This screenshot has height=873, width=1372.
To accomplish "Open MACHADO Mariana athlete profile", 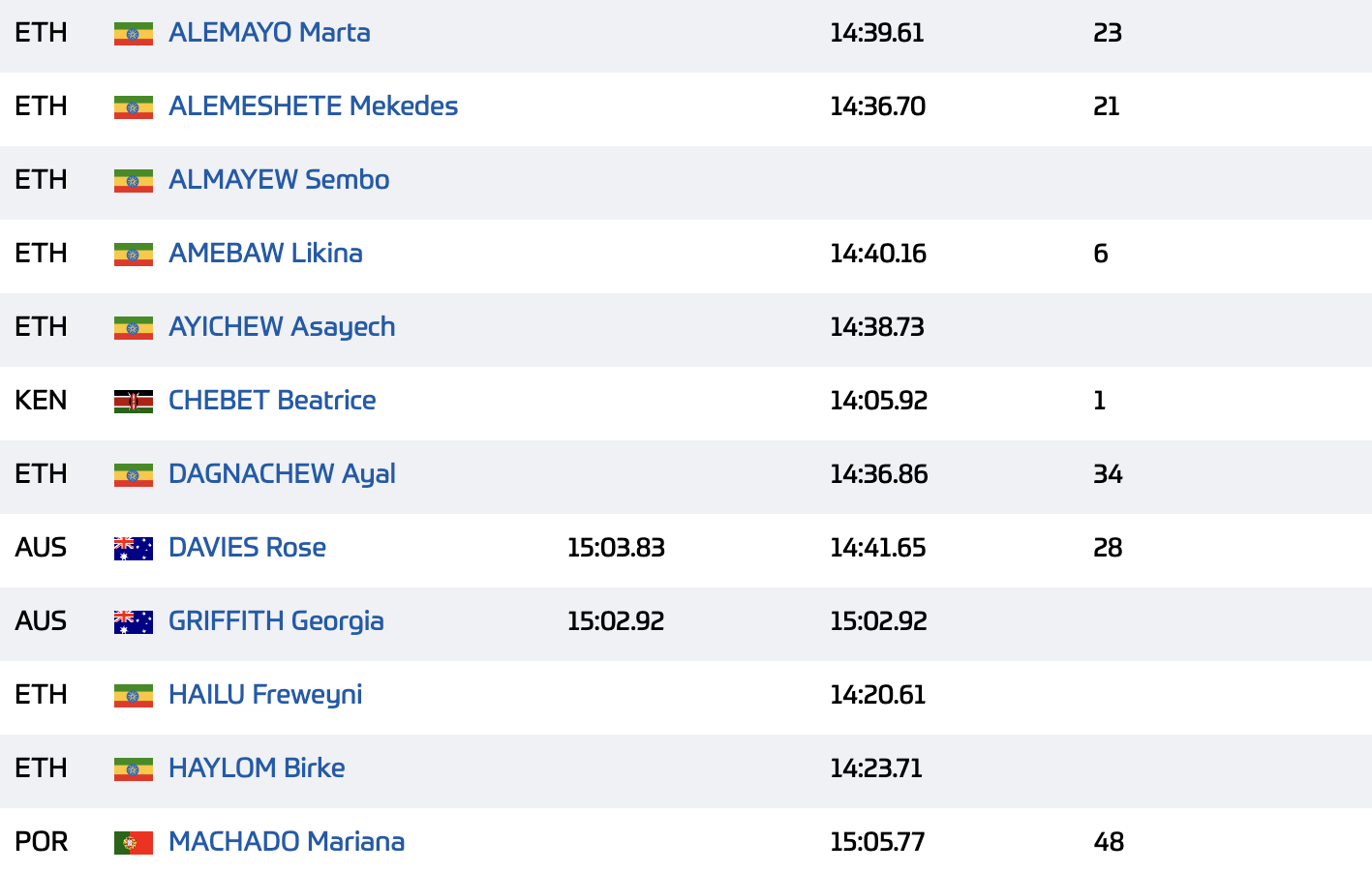I will (x=287, y=842).
